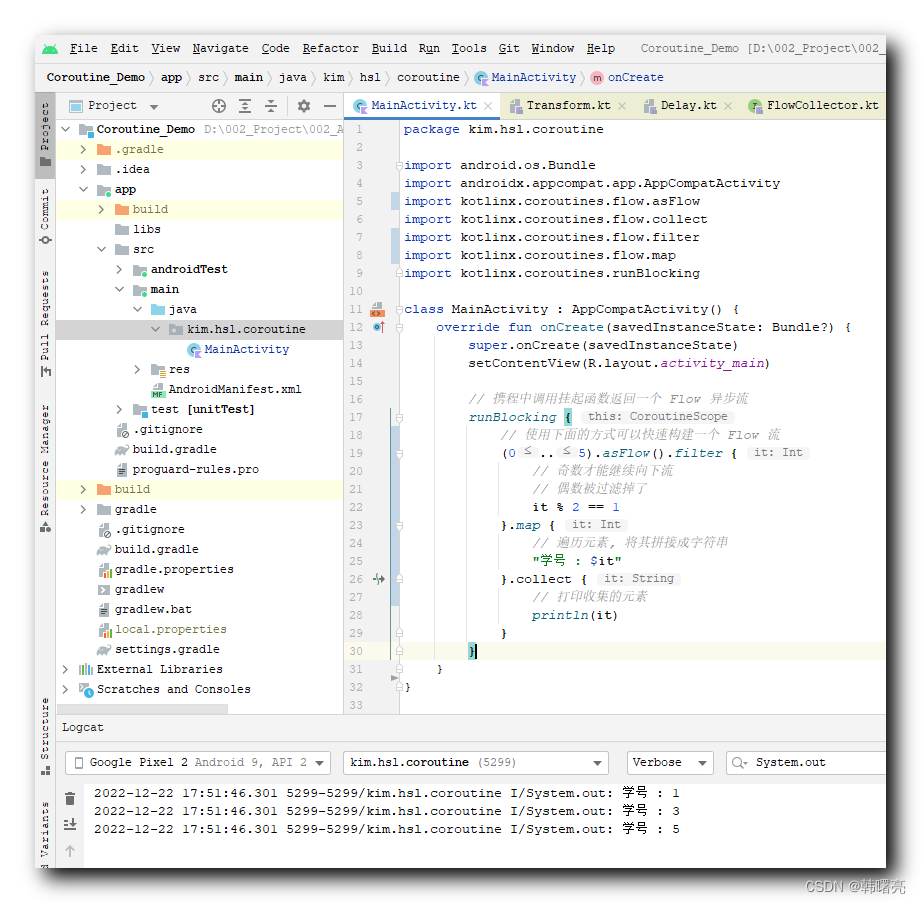The image size is (921, 903).
Task: Click the Scroll to End logcat icon
Action: (x=70, y=824)
